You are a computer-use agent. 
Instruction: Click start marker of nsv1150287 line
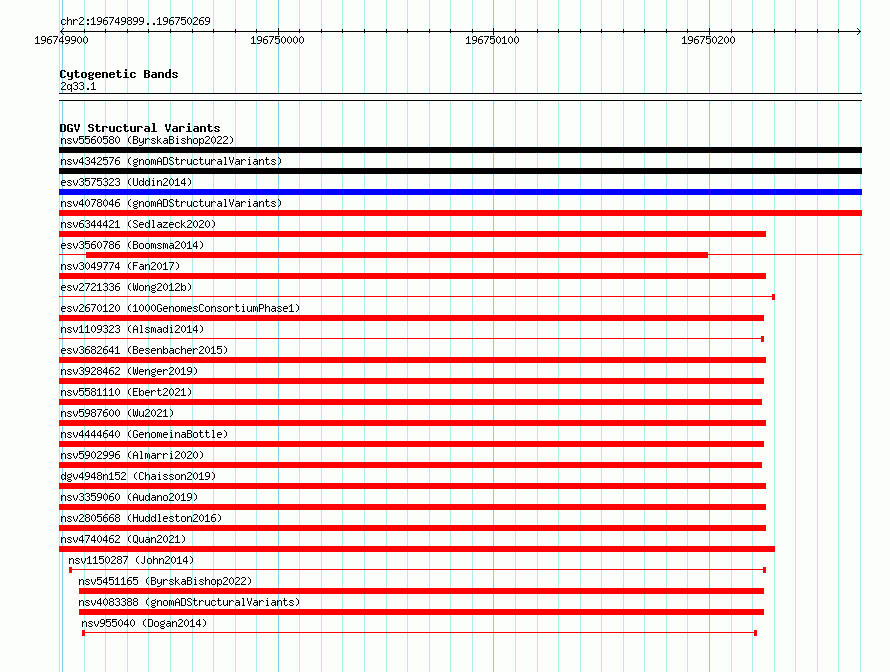70,570
